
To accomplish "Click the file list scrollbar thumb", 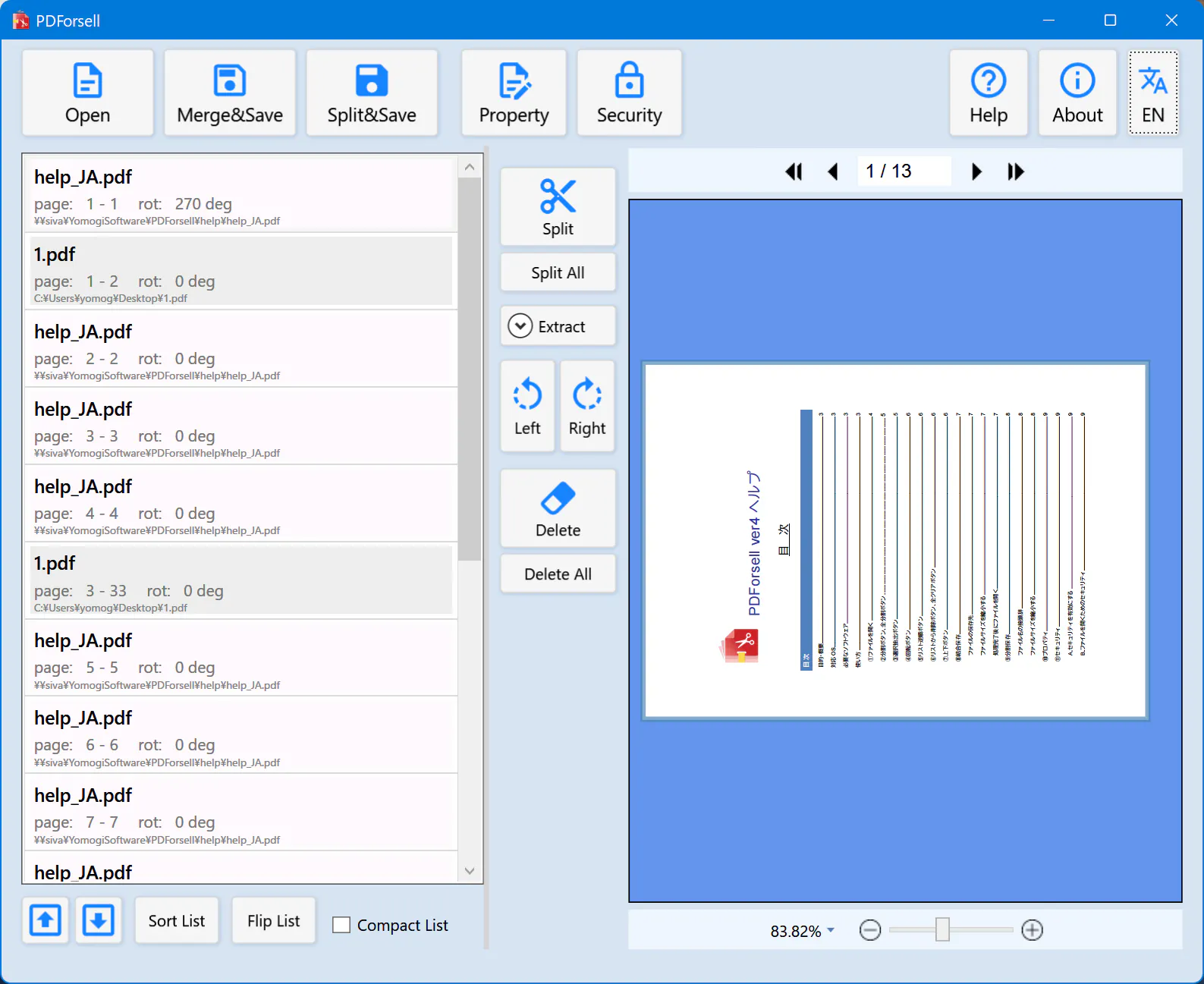I will coord(470,369).
